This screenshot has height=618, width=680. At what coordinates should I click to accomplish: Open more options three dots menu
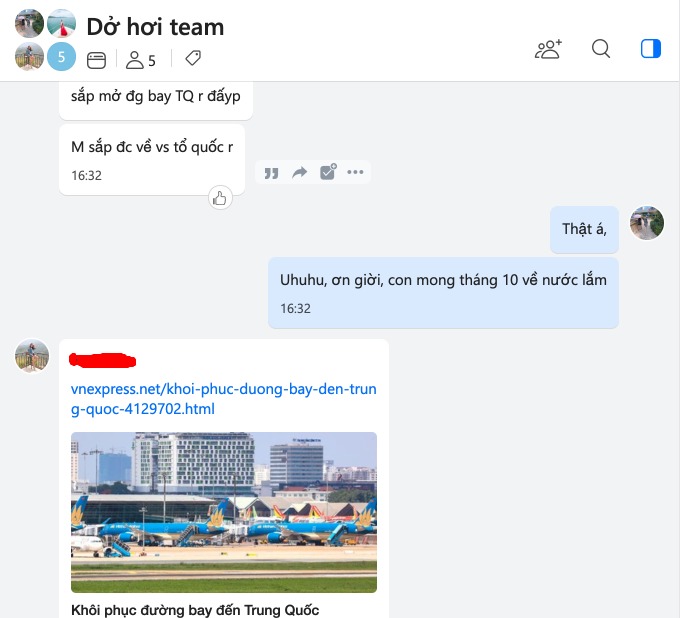pos(355,172)
